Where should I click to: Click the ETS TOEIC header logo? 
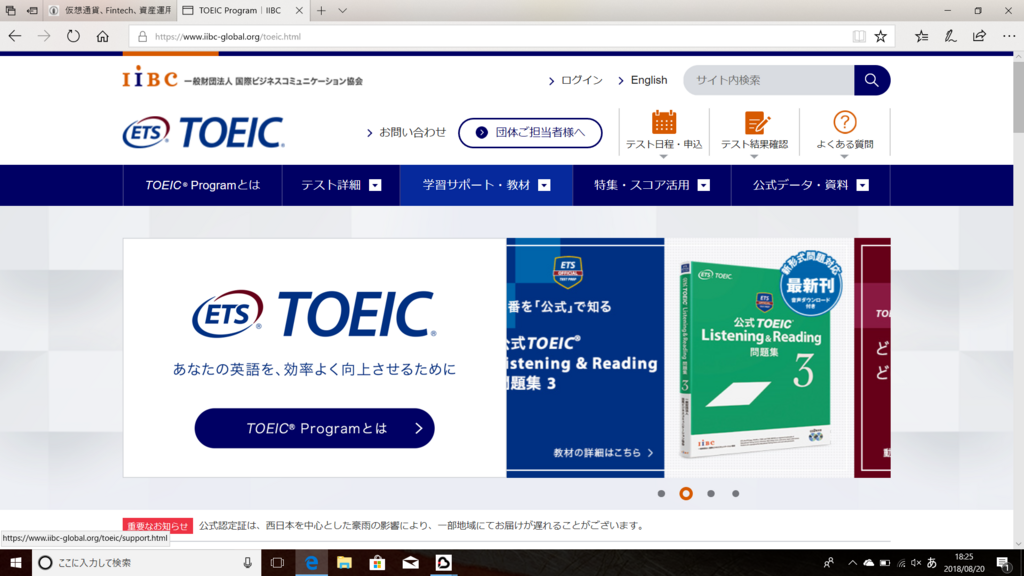pos(203,133)
